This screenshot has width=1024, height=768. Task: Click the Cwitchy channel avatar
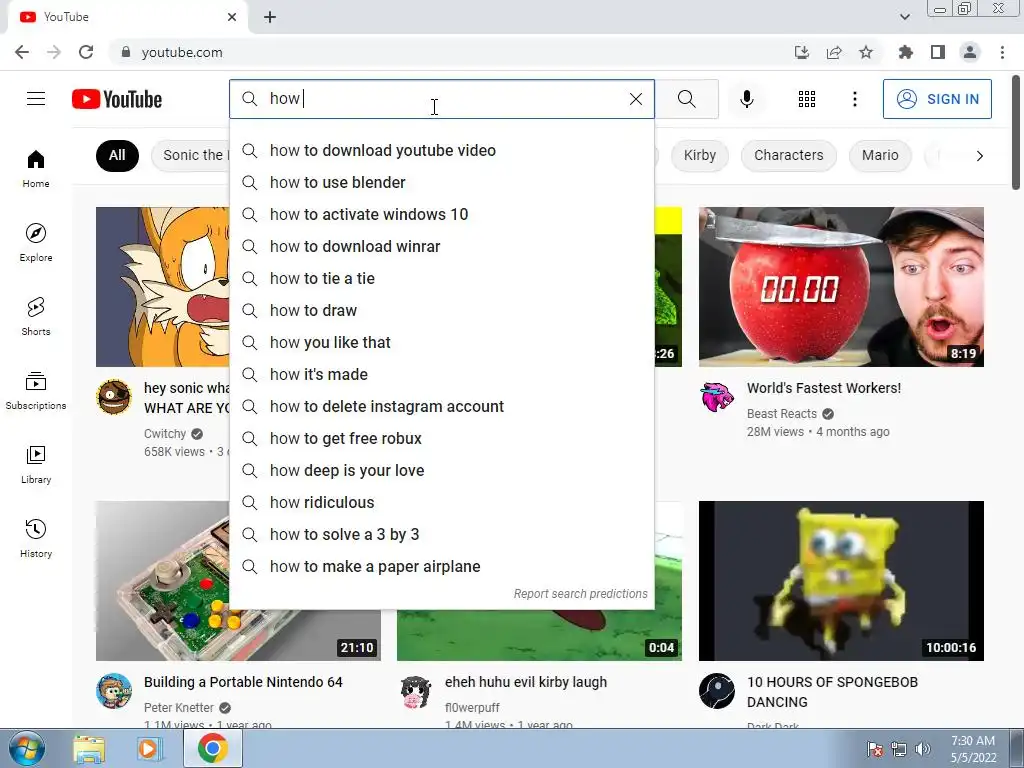114,396
